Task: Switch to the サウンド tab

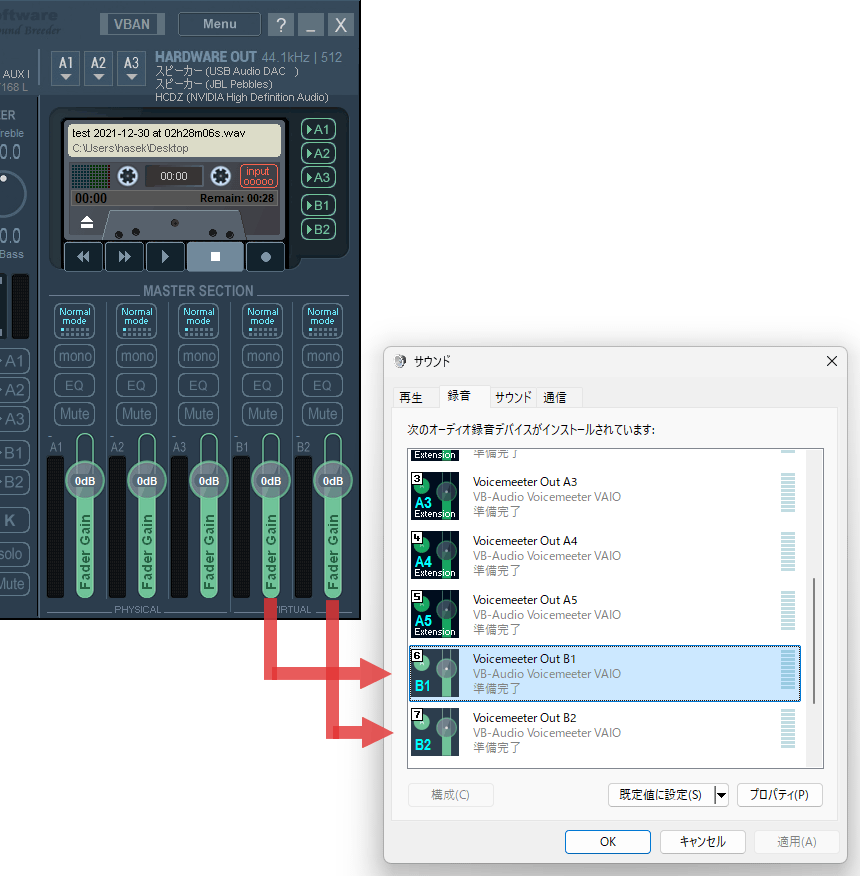Action: pyautogui.click(x=513, y=397)
